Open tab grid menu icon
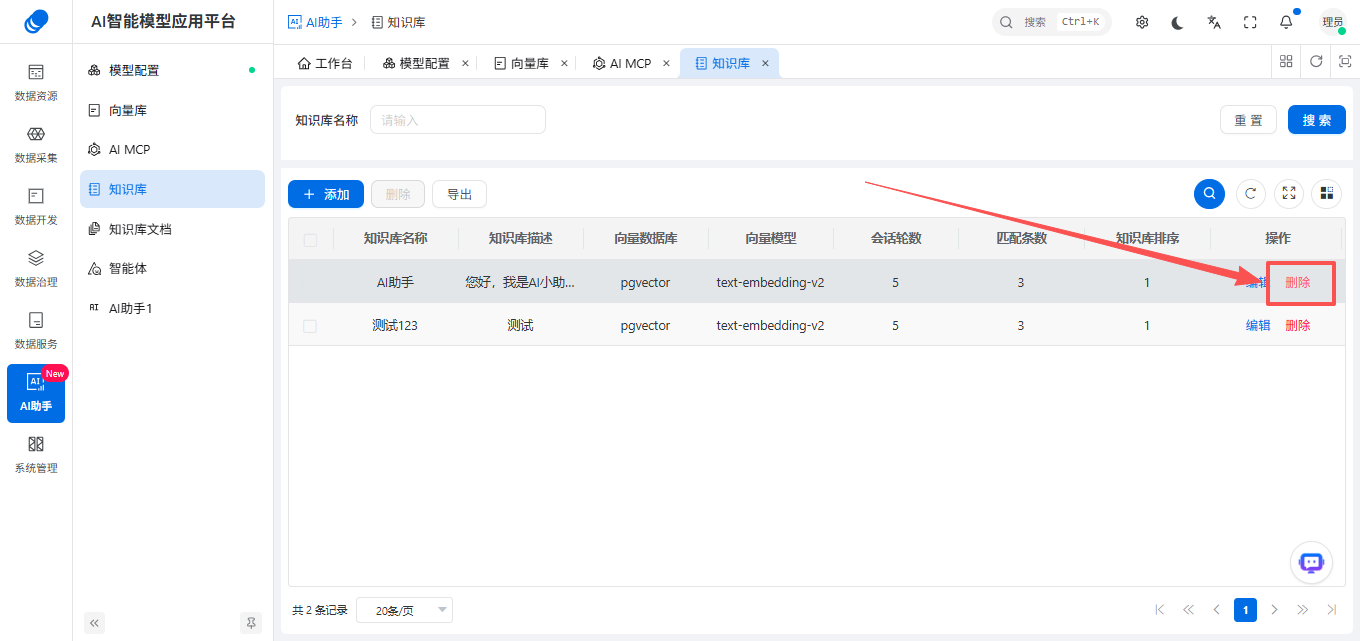The height and width of the screenshot is (641, 1360). point(1286,61)
